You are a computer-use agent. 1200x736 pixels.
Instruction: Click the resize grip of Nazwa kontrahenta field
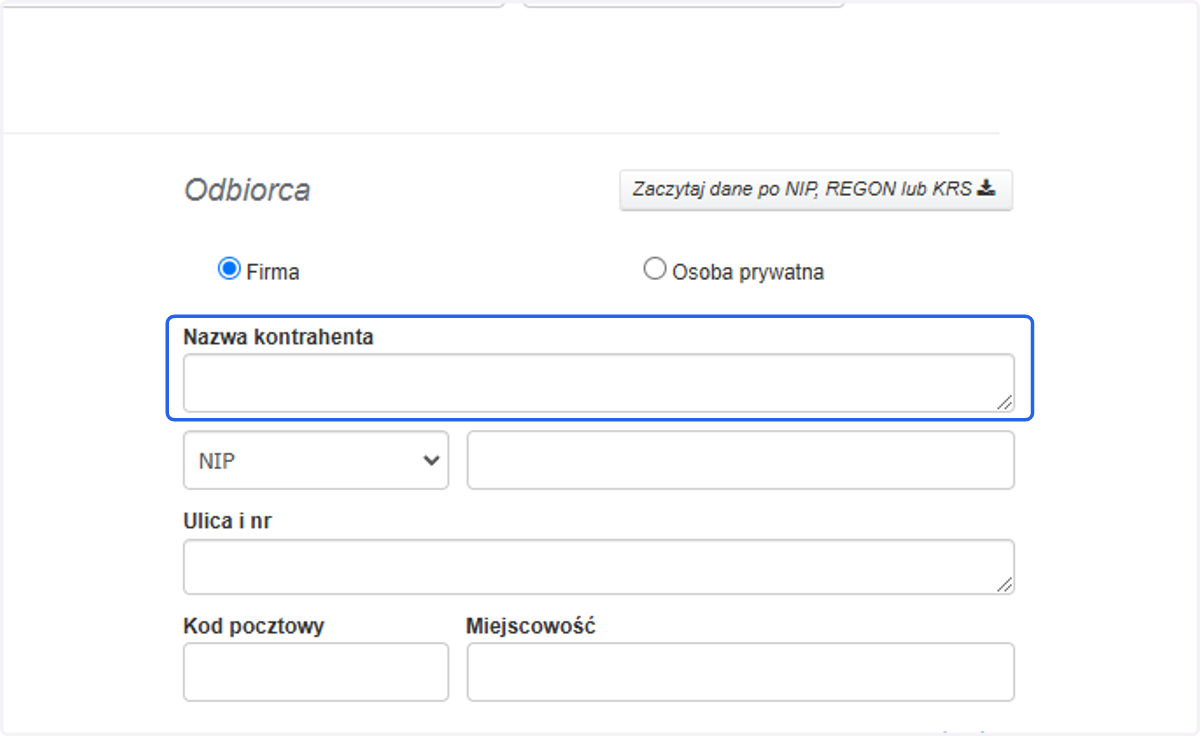coord(1004,402)
